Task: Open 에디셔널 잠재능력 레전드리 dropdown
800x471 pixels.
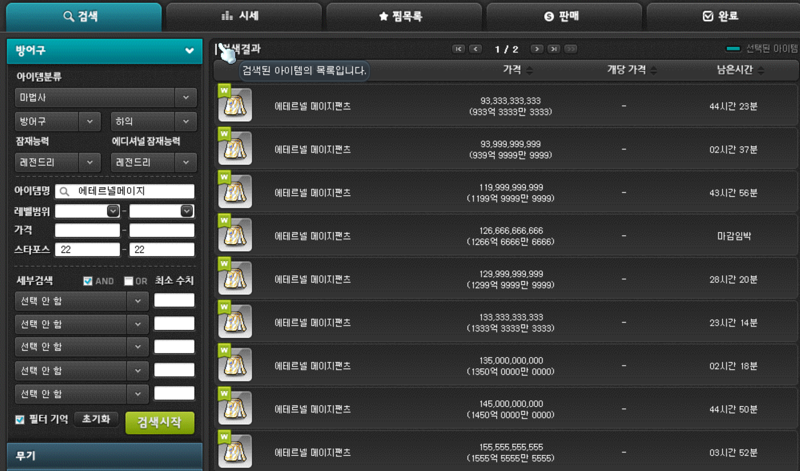Action: coord(154,162)
